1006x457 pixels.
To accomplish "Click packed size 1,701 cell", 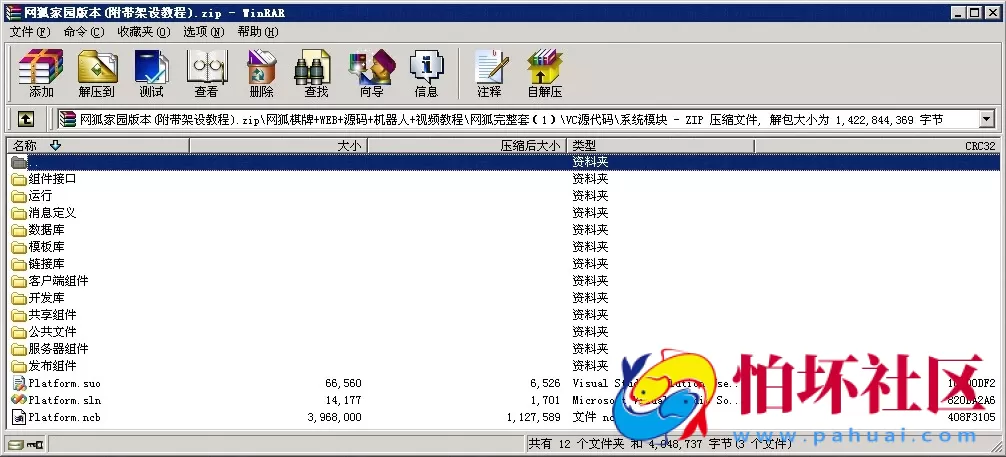I will click(x=545, y=401).
